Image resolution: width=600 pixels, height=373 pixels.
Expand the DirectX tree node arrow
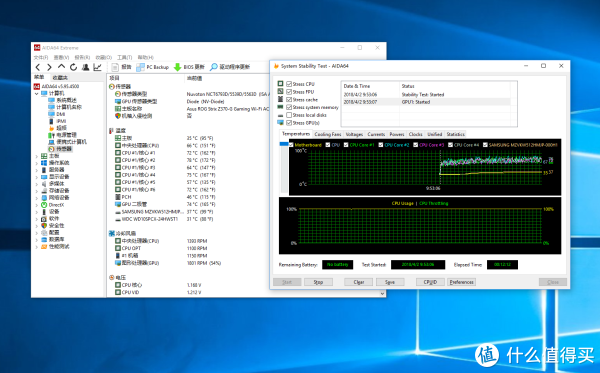click(37, 205)
